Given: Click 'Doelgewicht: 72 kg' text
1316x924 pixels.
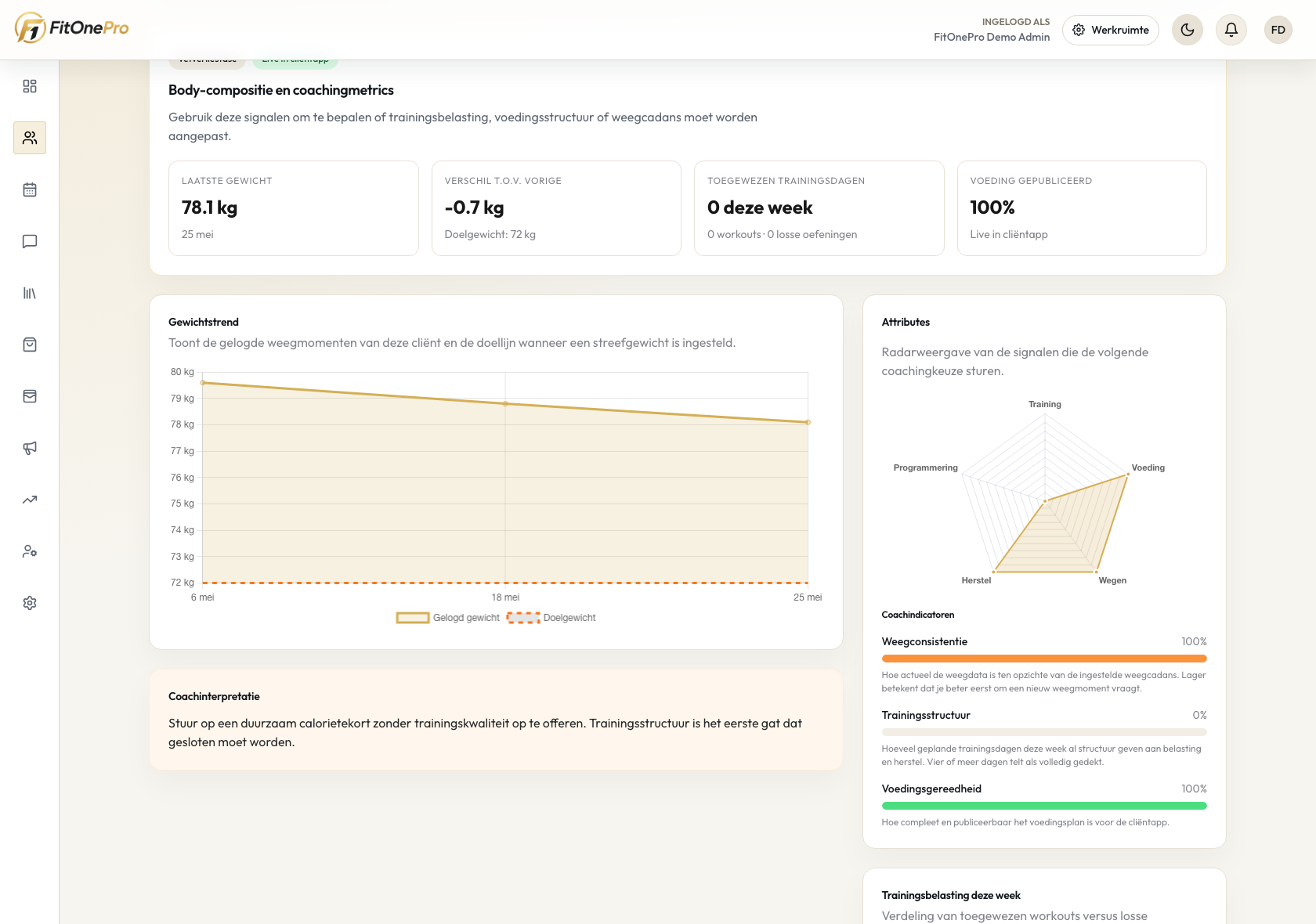Looking at the screenshot, I should (x=490, y=234).
